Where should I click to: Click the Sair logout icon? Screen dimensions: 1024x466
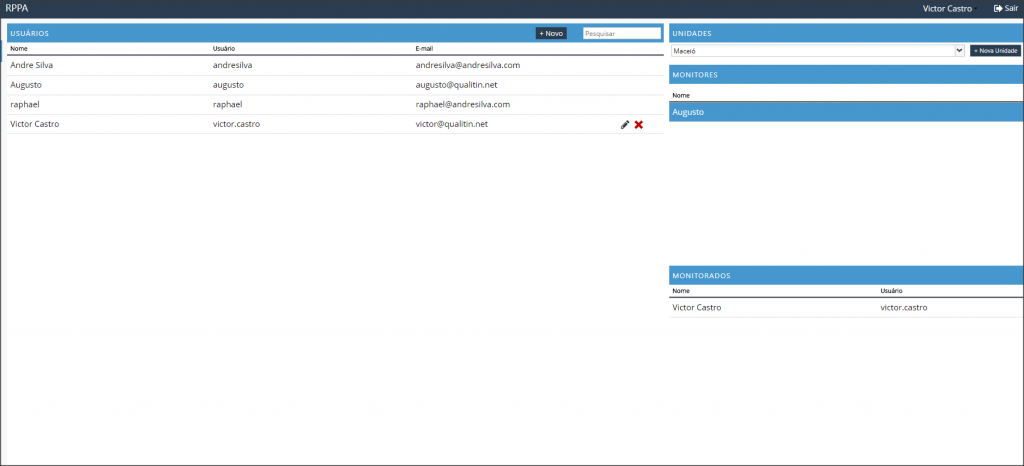coord(997,8)
